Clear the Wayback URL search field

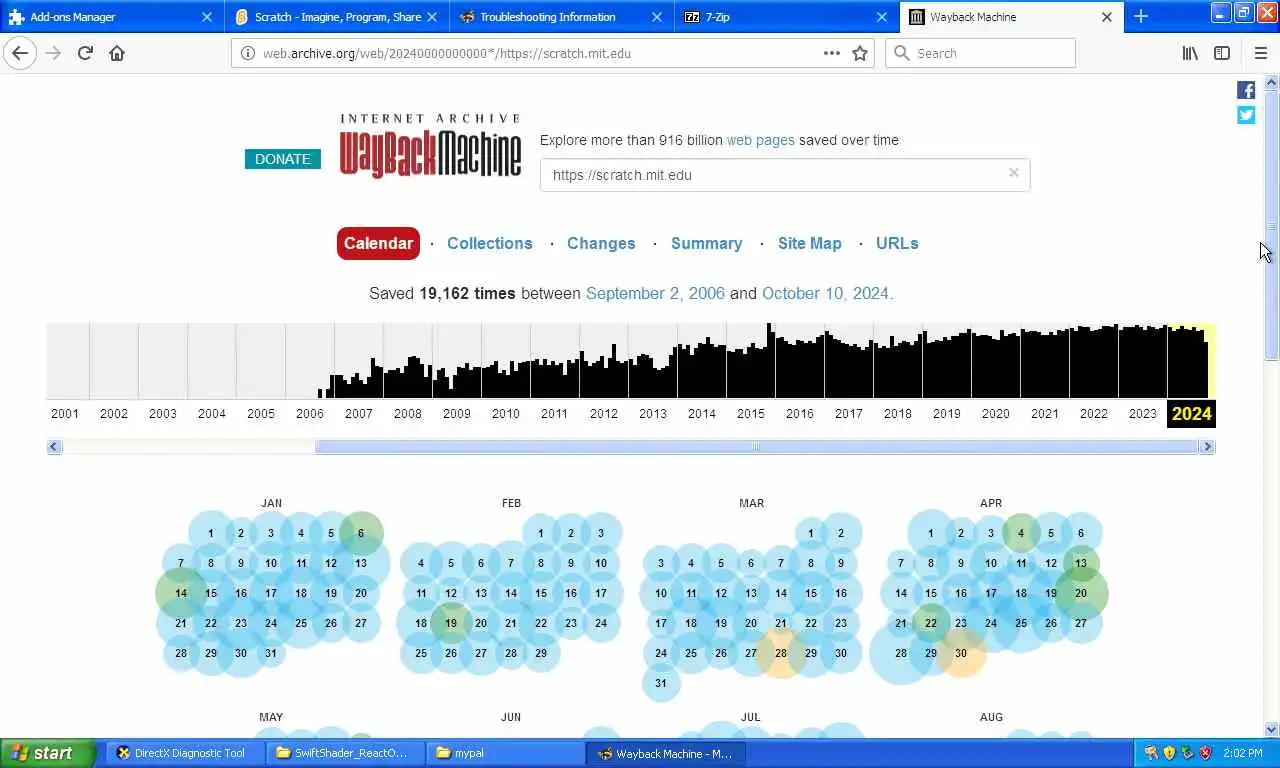pyautogui.click(x=1013, y=173)
